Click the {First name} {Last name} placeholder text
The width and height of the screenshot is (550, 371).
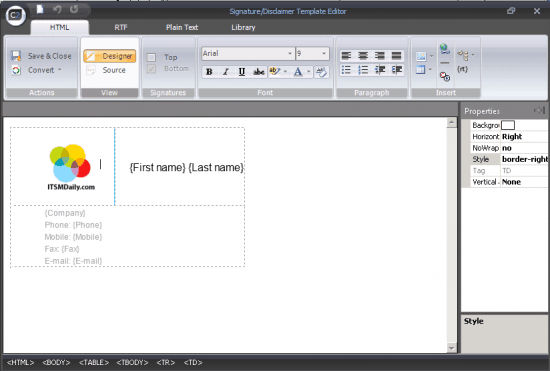pyautogui.click(x=186, y=168)
